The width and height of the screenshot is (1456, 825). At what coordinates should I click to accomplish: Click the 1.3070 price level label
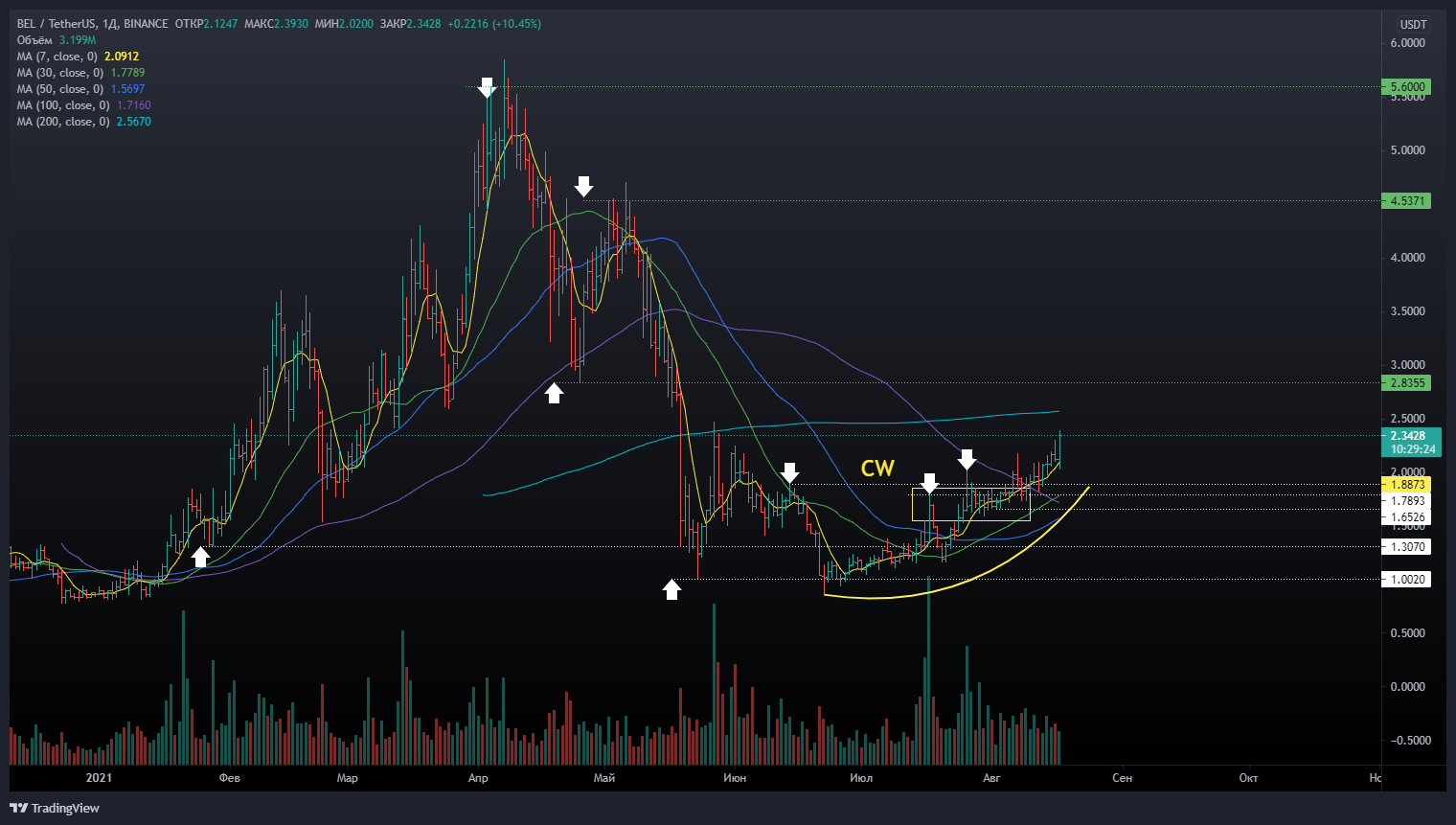1407,547
